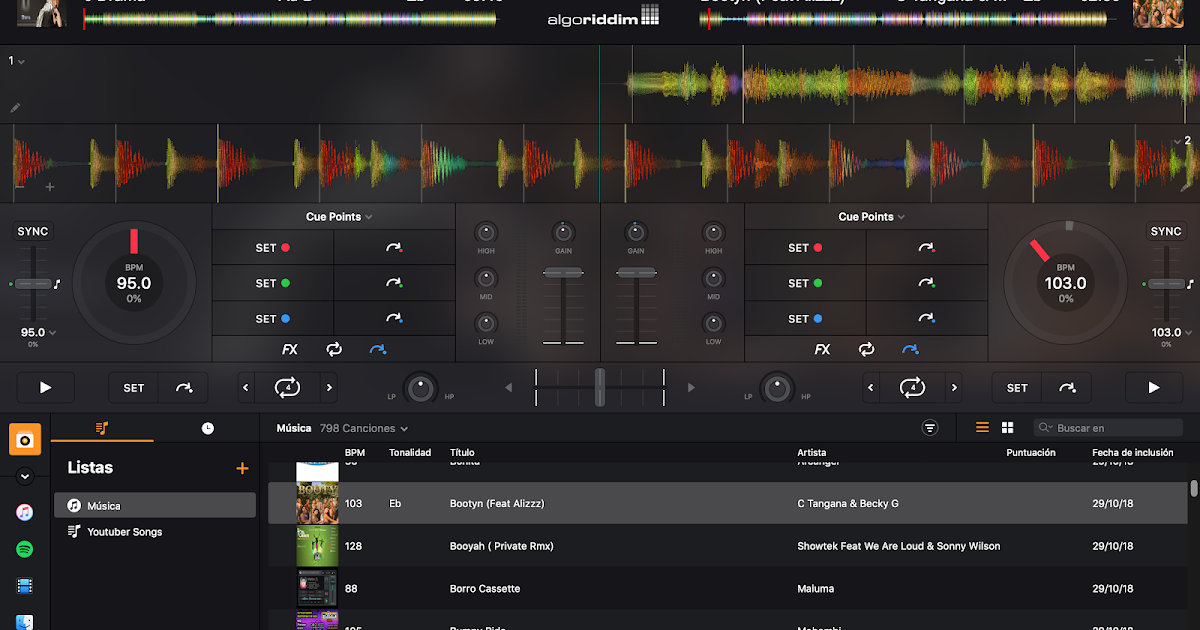Play the left deck

tap(45, 387)
